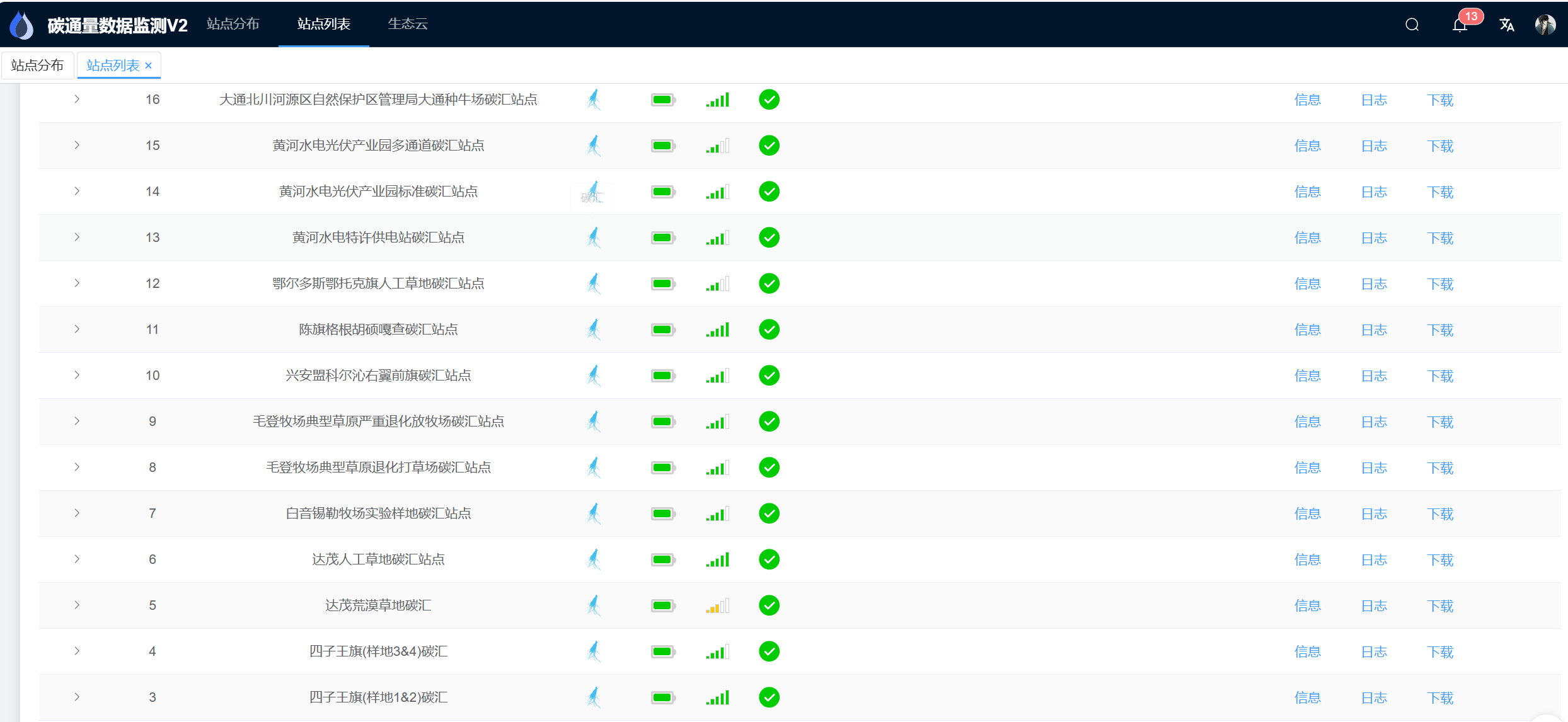Click green check status for station 3
Screen dimensions: 1568x722
click(769, 697)
